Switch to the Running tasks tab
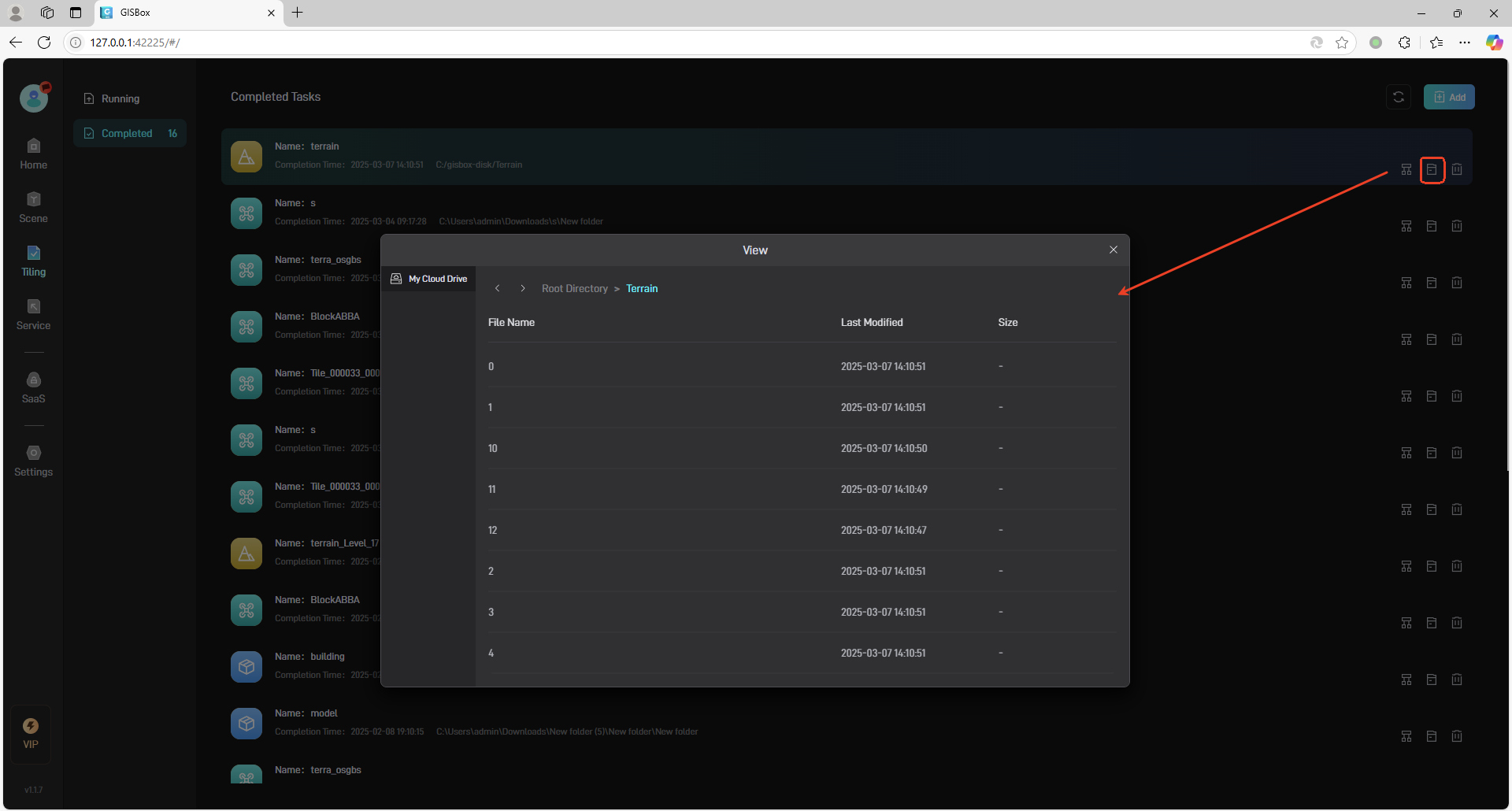 point(120,98)
